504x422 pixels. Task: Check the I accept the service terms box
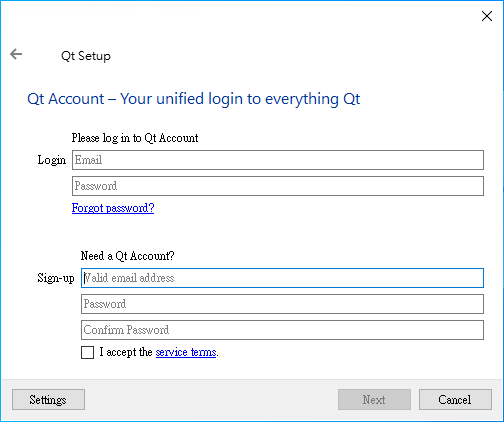[x=87, y=352]
